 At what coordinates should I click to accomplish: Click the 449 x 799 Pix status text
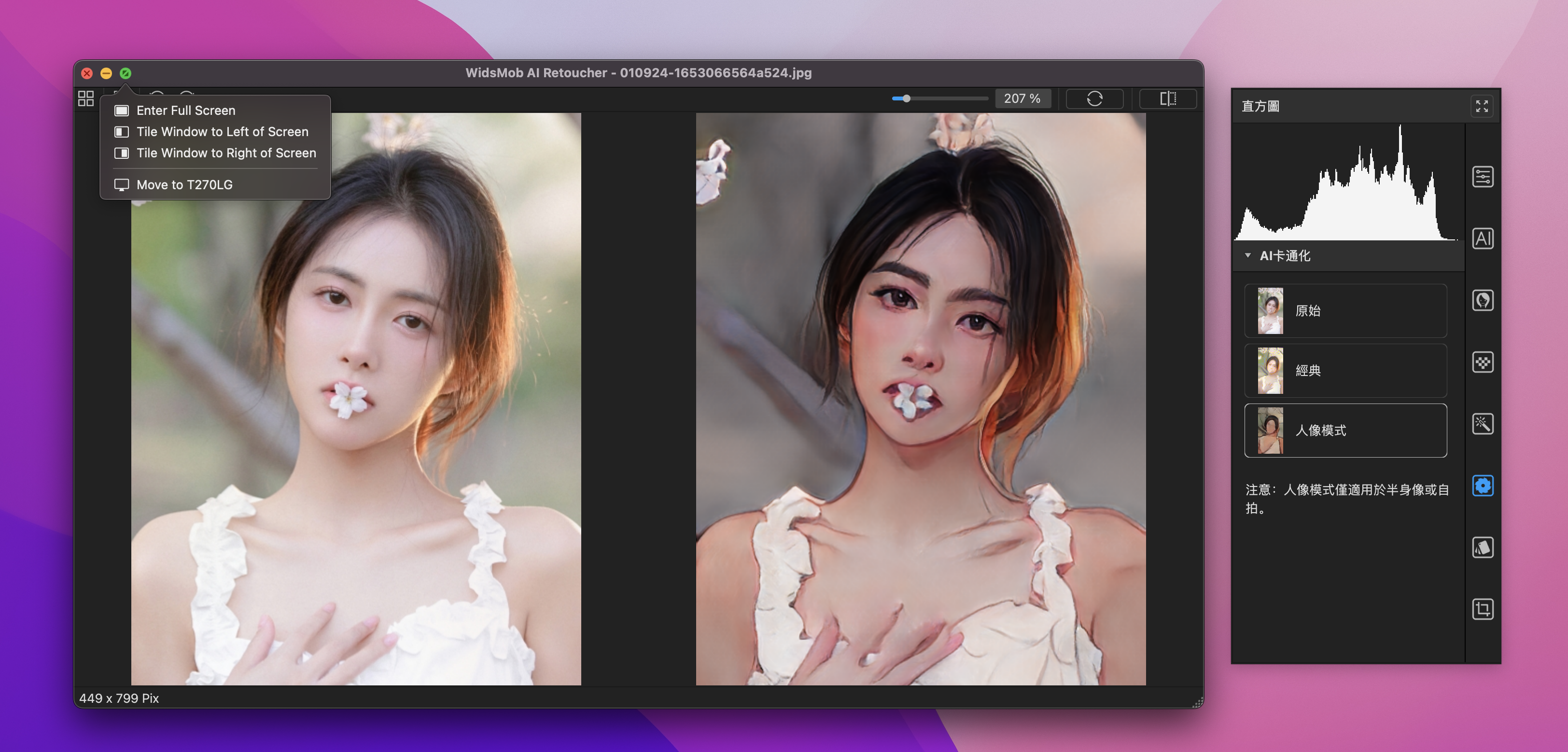pos(119,698)
